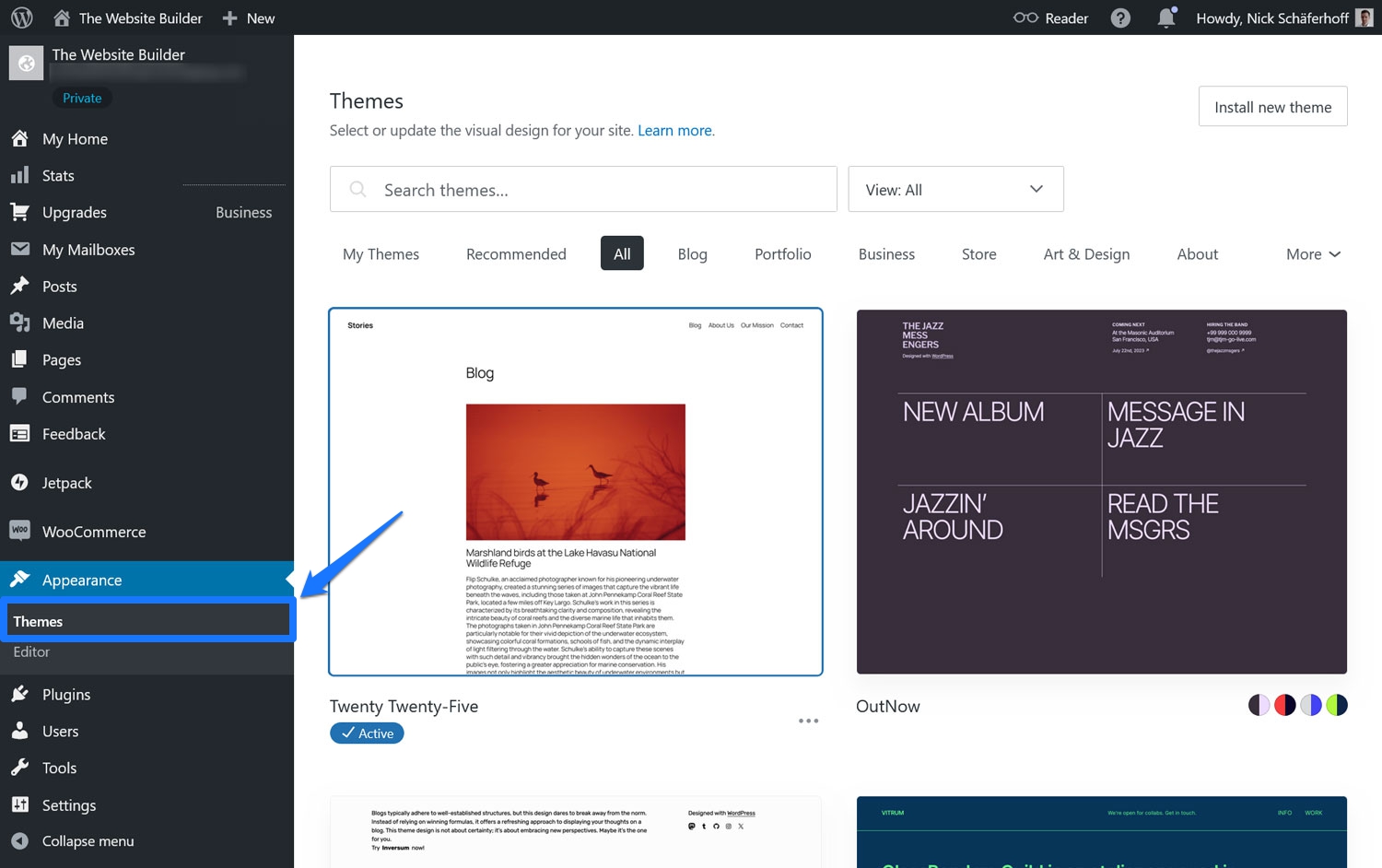Open Twenty Twenty-Five theme options ellipsis

point(808,721)
